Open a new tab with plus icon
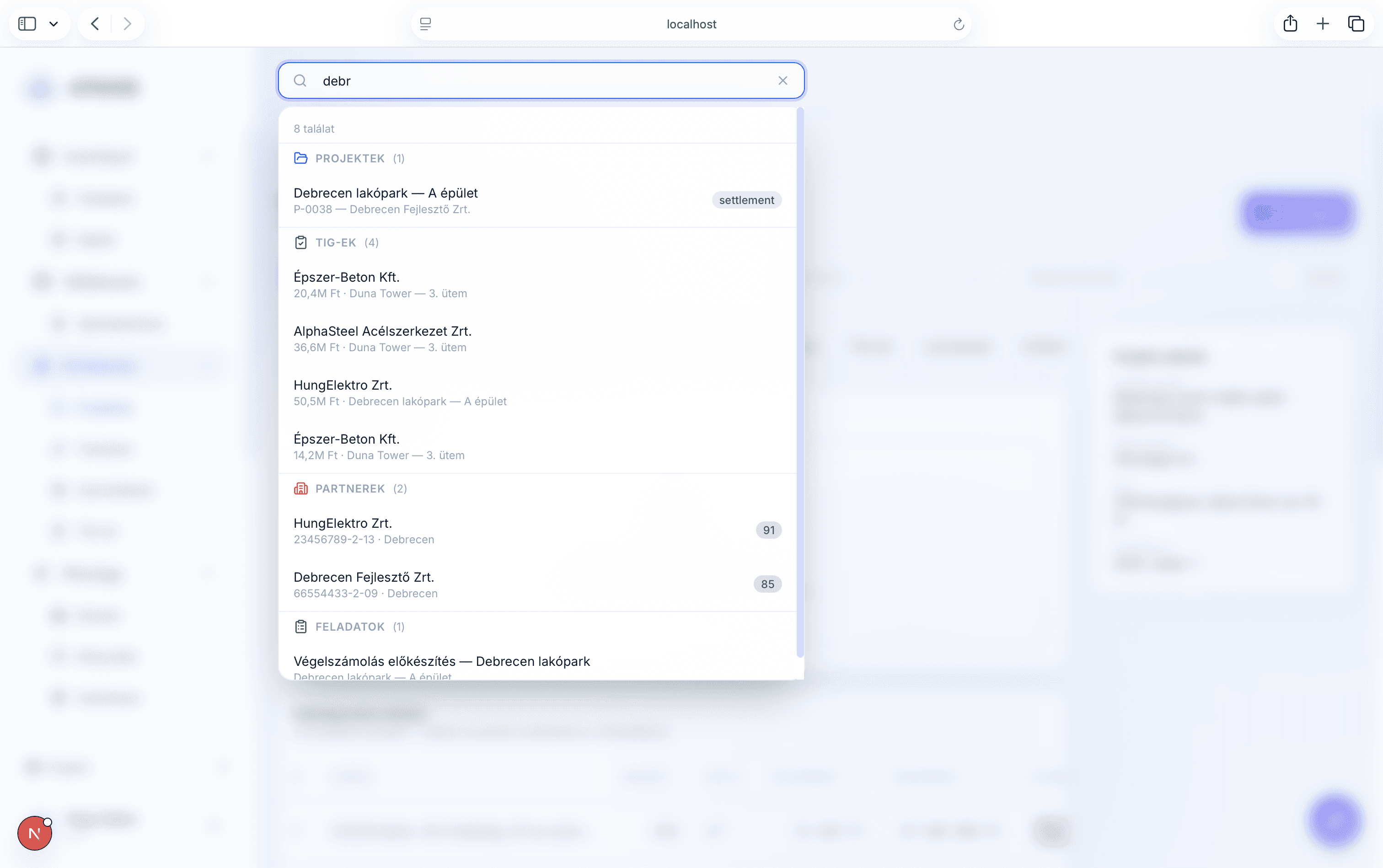Viewport: 1383px width, 868px height. tap(1323, 23)
